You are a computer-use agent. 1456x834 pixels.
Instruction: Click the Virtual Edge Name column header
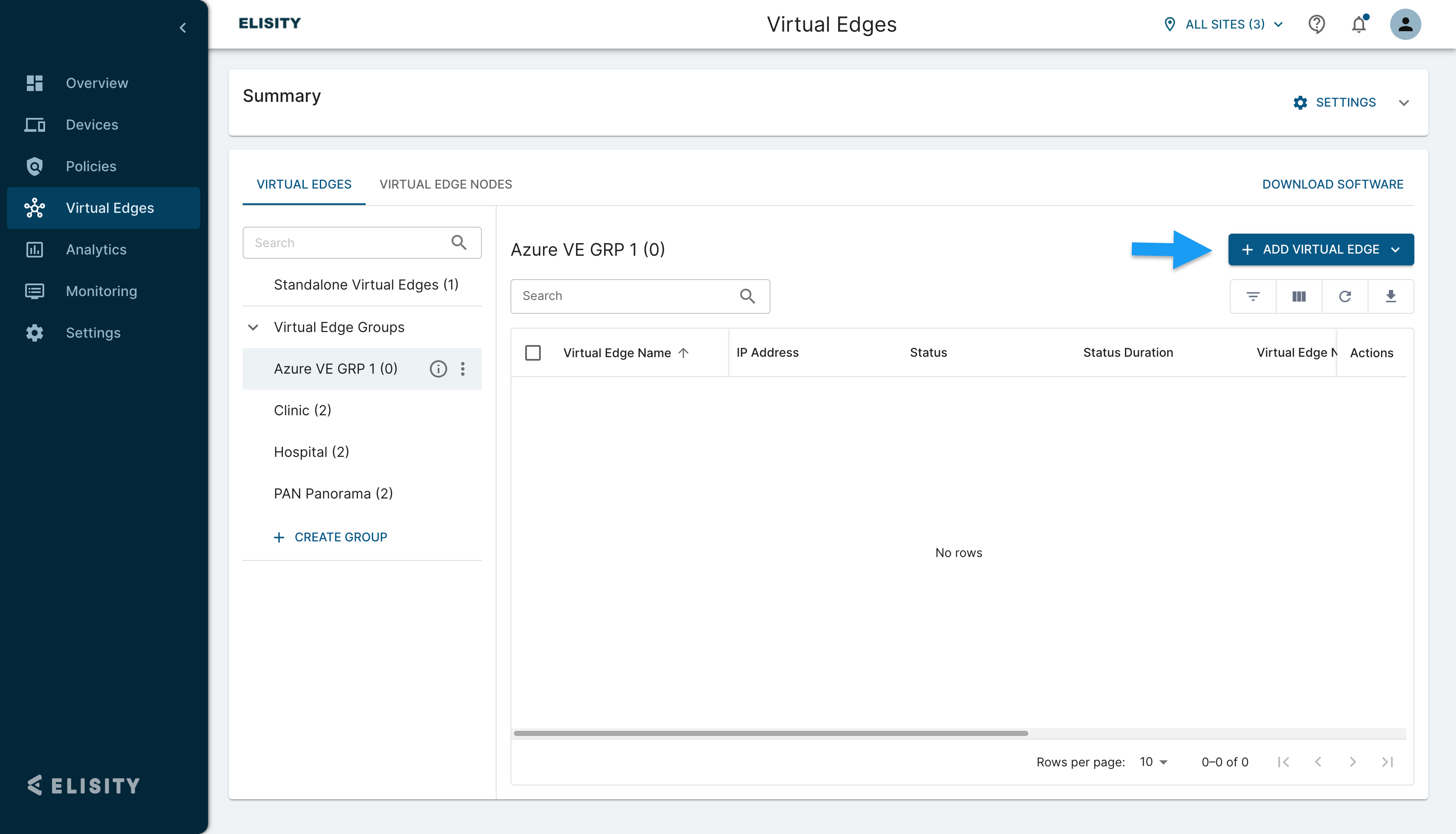click(617, 353)
